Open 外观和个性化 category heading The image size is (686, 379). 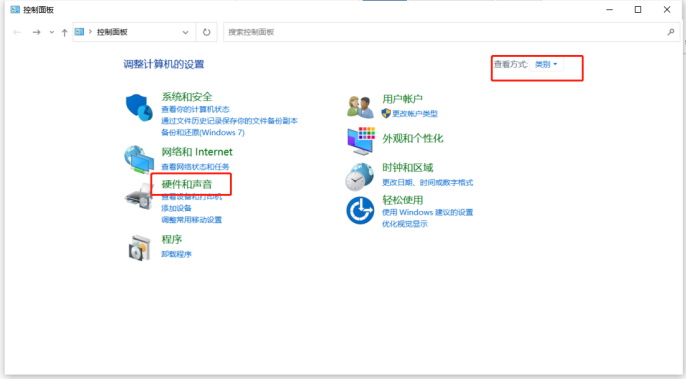[413, 139]
